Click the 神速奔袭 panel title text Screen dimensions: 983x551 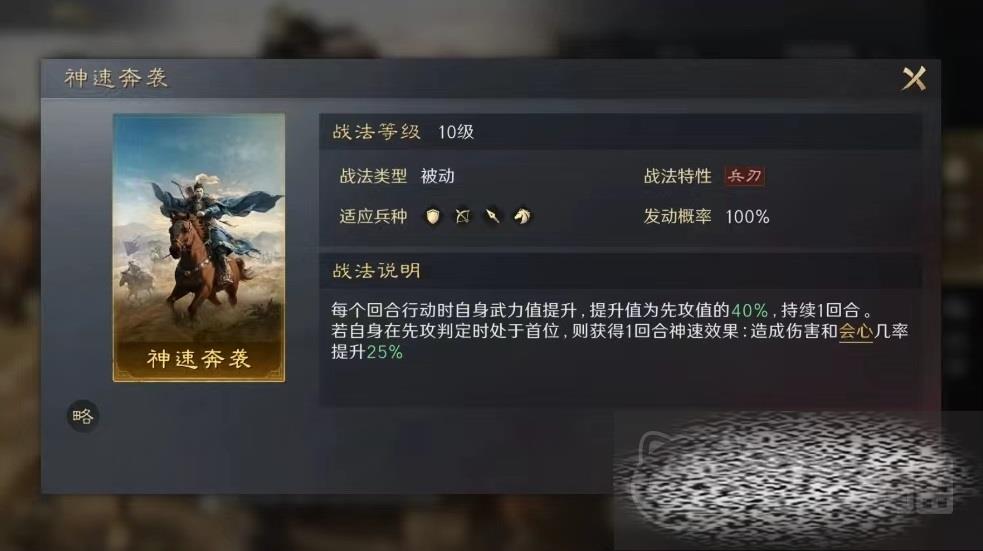pyautogui.click(x=116, y=78)
